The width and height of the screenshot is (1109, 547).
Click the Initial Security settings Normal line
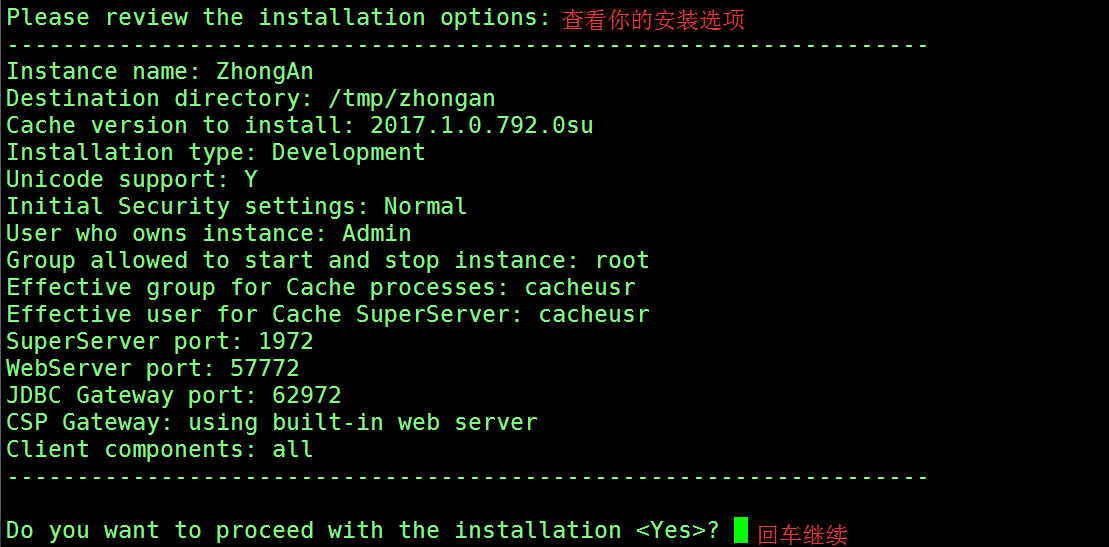237,206
